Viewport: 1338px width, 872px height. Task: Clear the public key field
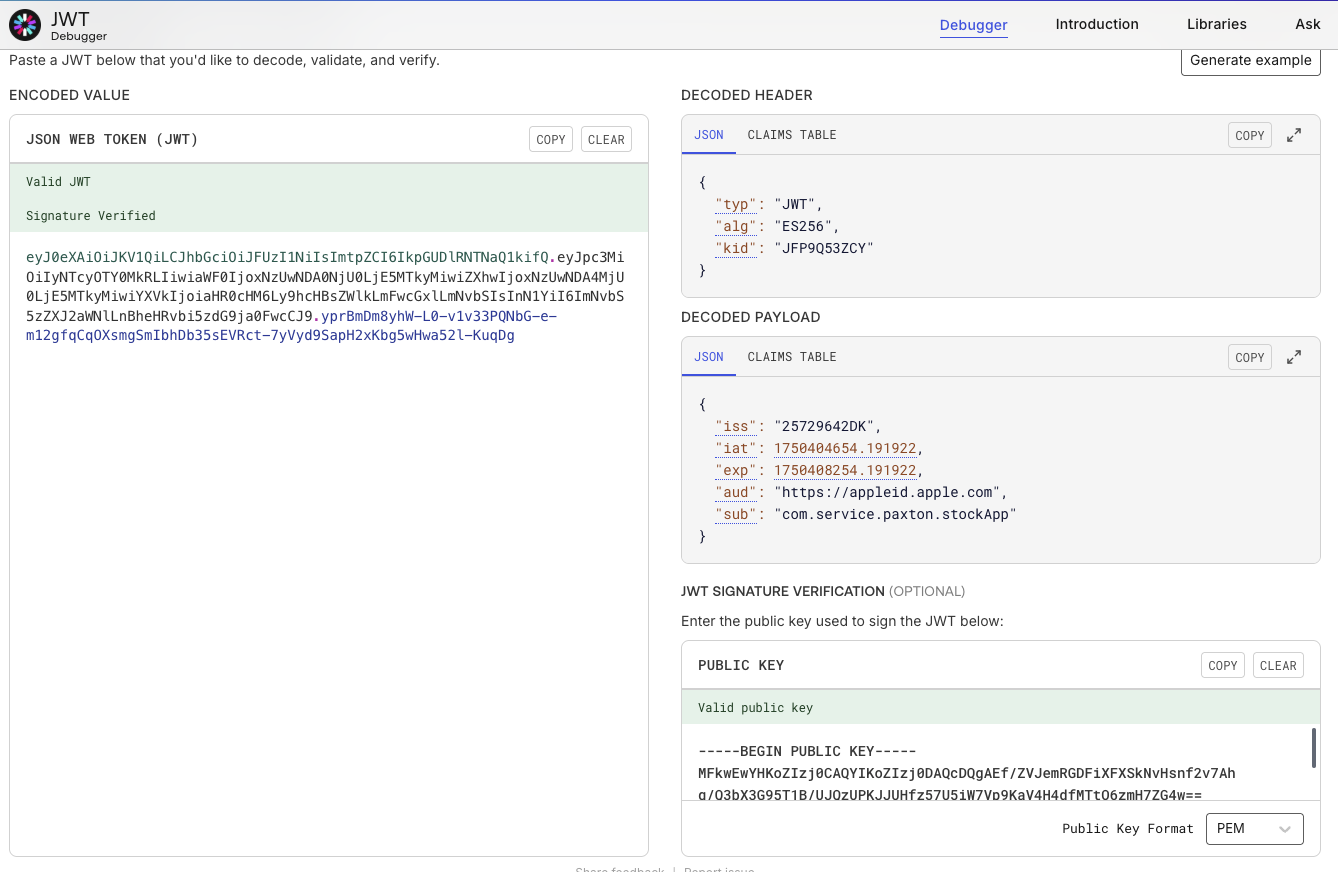[1278, 665]
